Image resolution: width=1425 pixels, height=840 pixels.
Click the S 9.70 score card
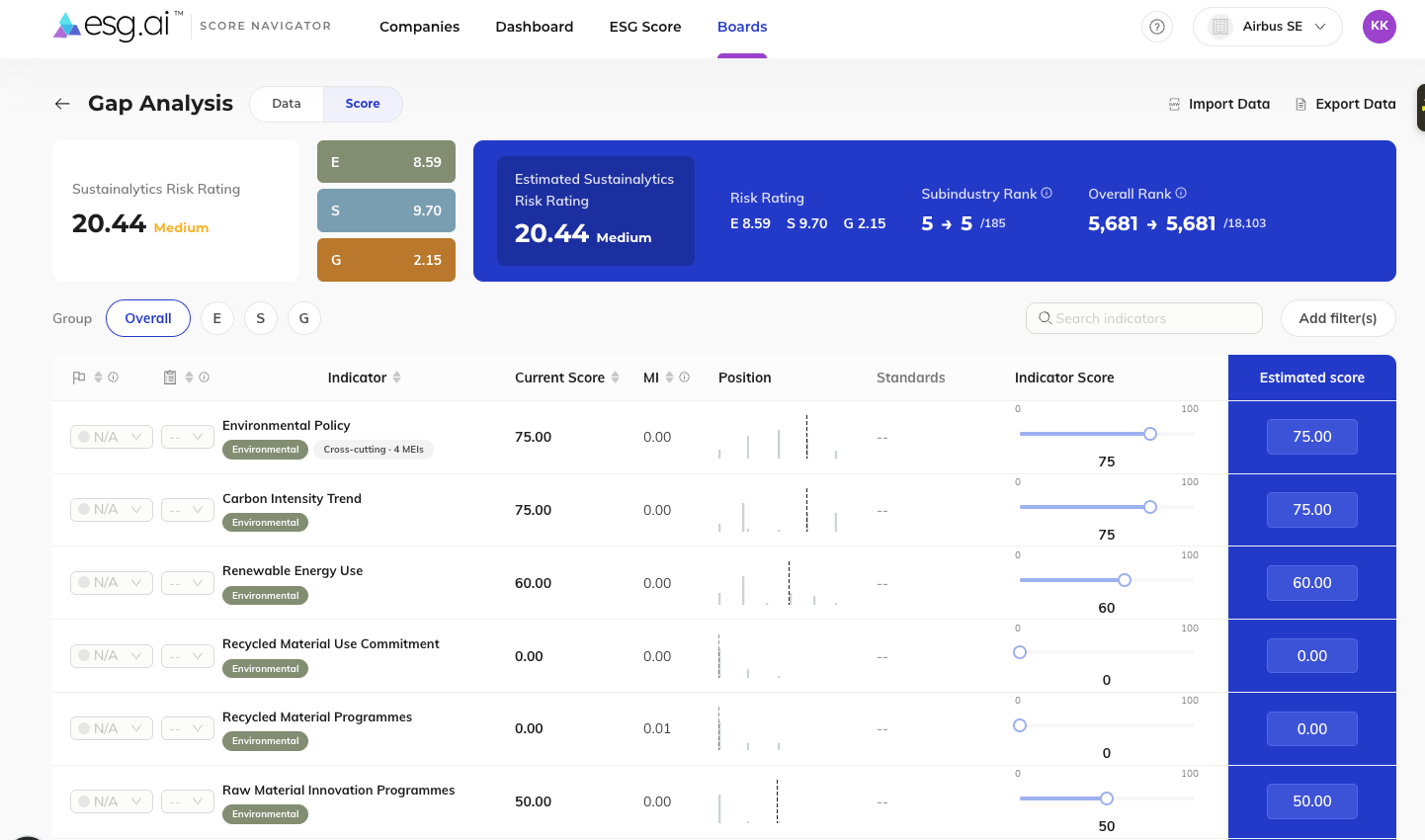(386, 210)
